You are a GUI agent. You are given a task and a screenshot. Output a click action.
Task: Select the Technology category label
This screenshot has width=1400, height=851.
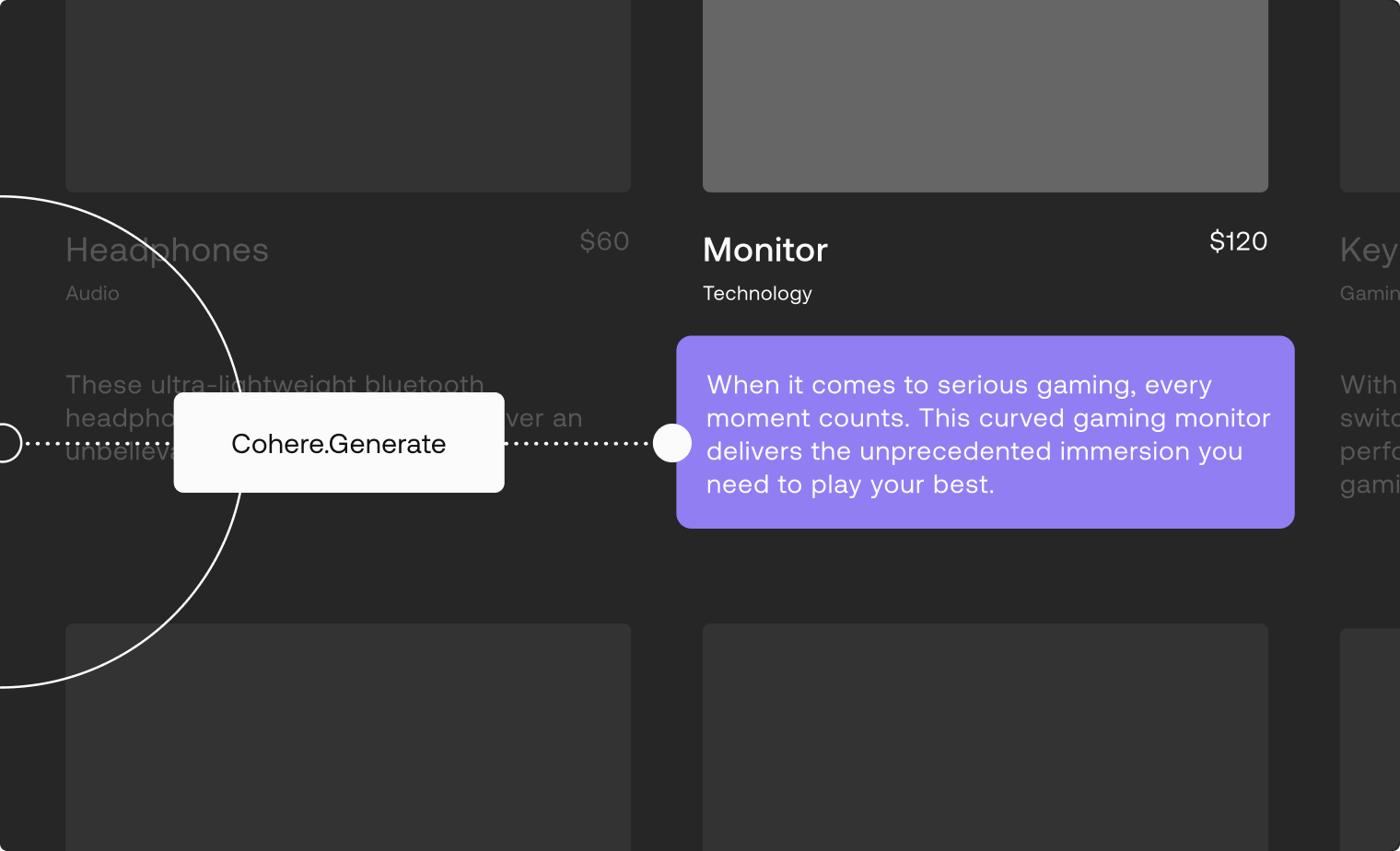point(757,294)
